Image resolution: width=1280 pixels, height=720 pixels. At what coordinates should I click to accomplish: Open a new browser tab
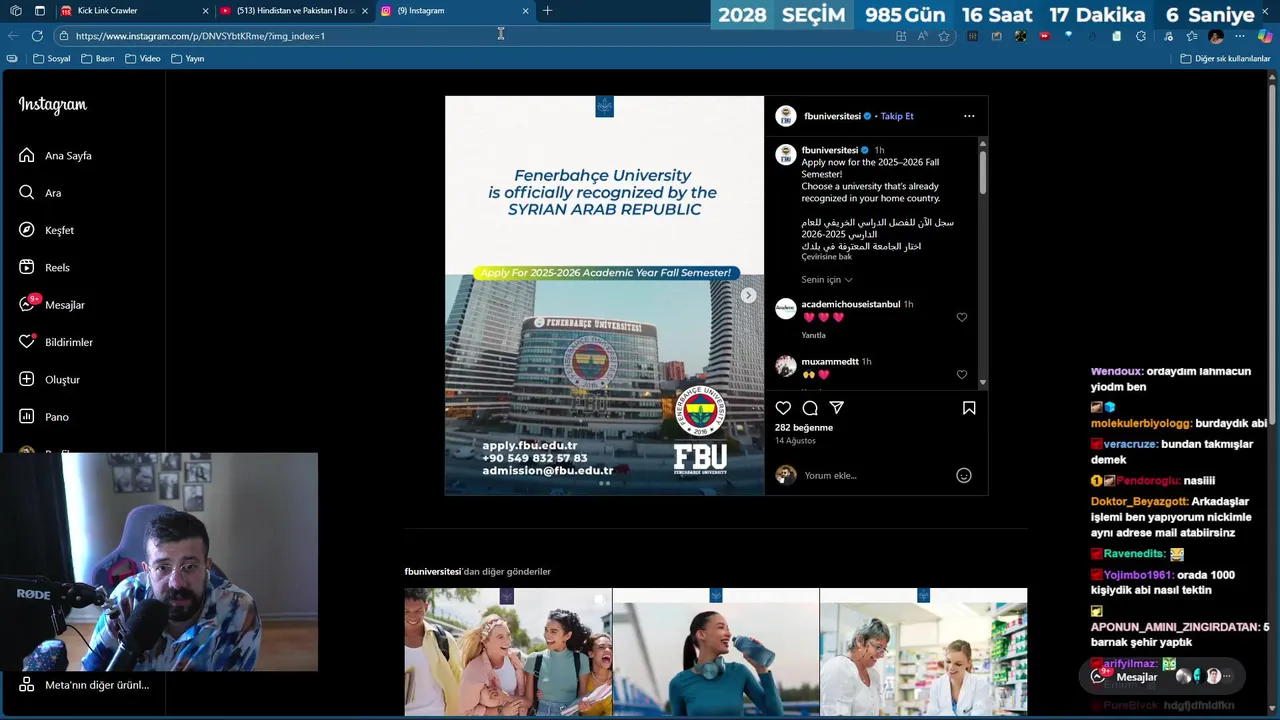point(547,11)
